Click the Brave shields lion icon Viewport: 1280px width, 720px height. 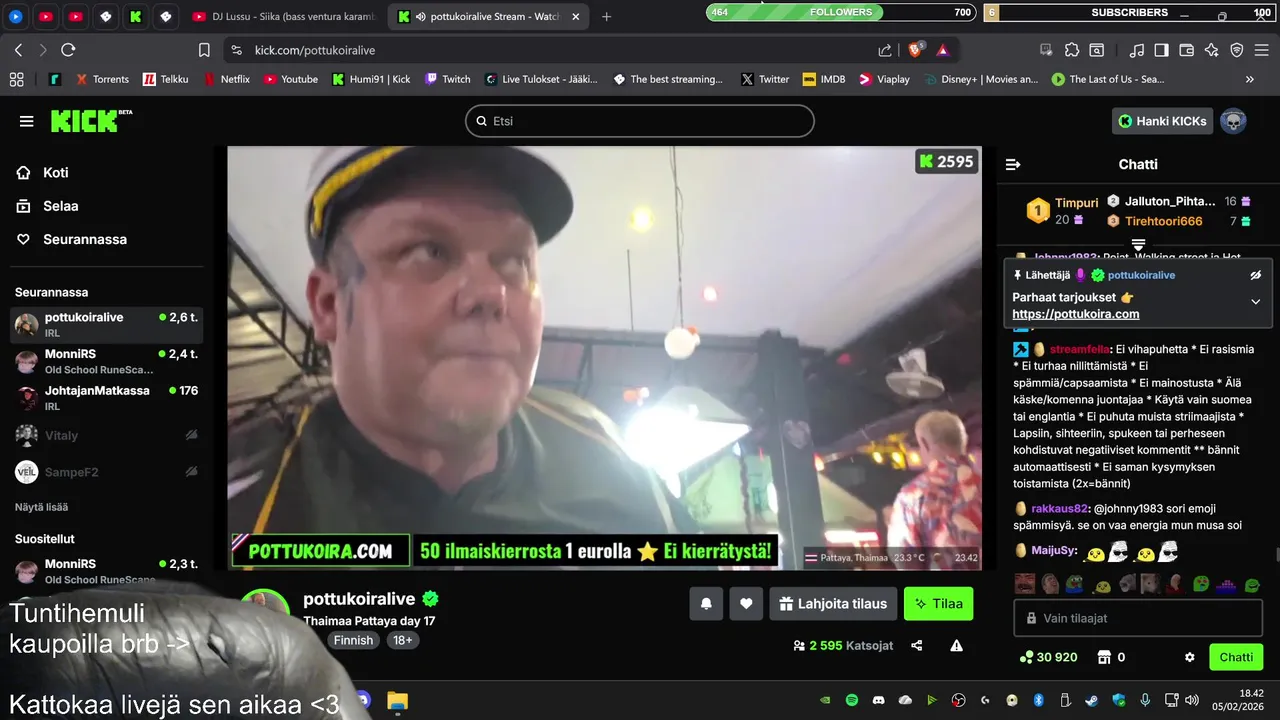pyautogui.click(x=917, y=49)
